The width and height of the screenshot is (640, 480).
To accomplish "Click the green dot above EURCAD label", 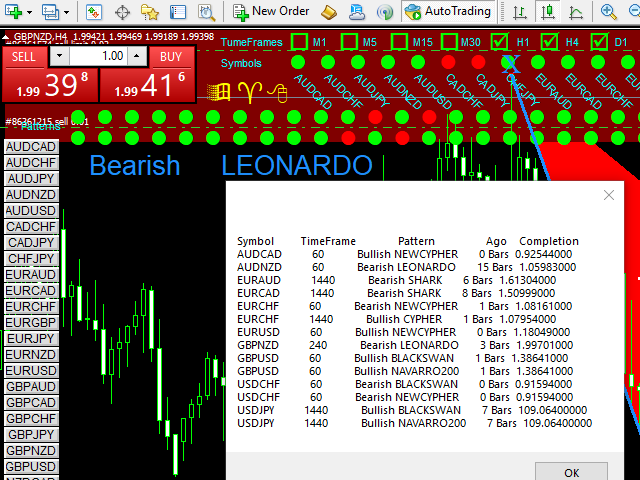I will pyautogui.click(x=568, y=62).
